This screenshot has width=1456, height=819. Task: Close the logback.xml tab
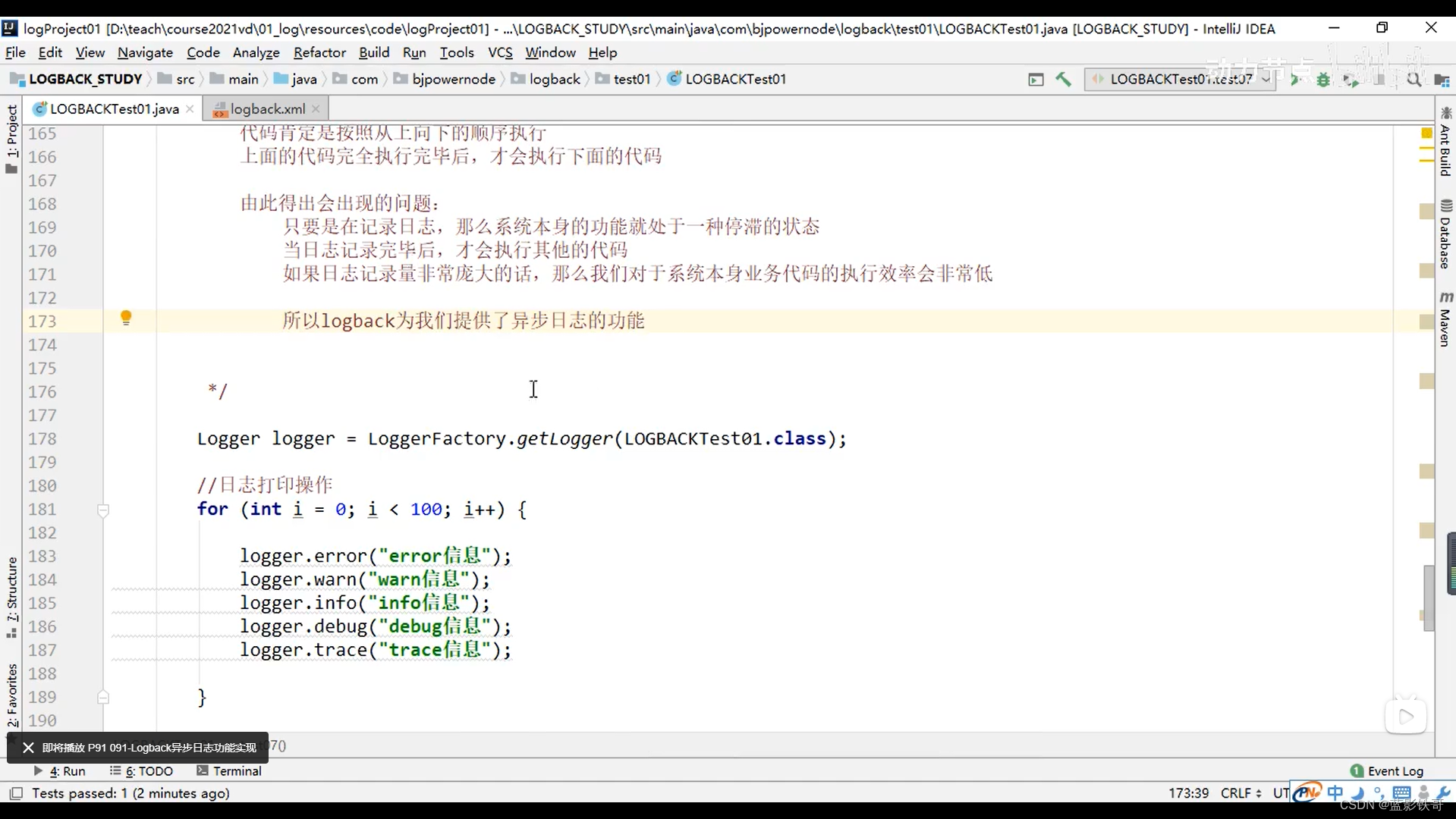tap(316, 109)
